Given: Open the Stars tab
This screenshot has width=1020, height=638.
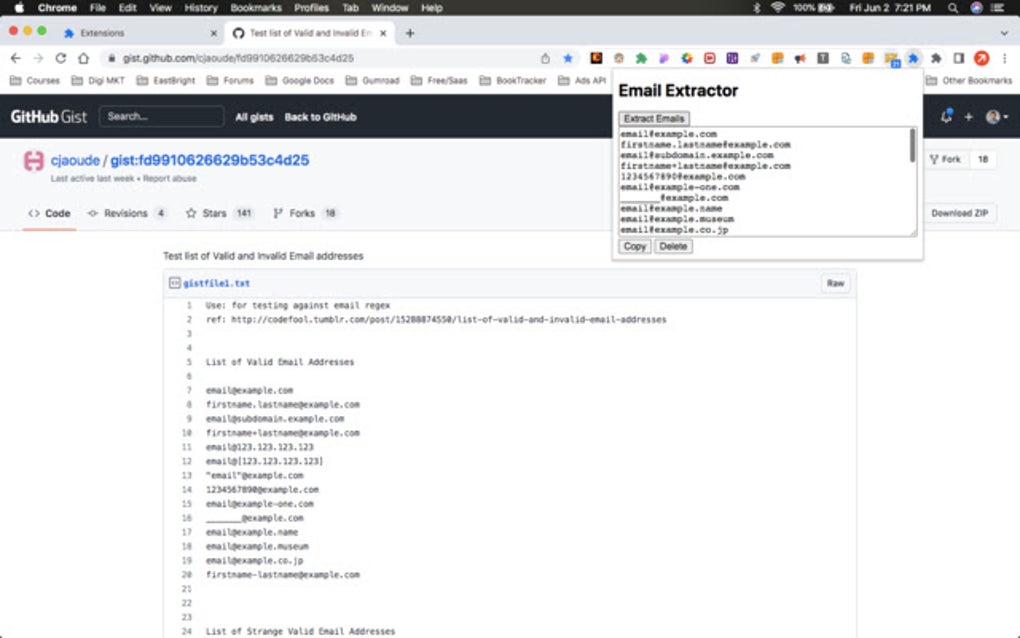Looking at the screenshot, I should pos(219,213).
